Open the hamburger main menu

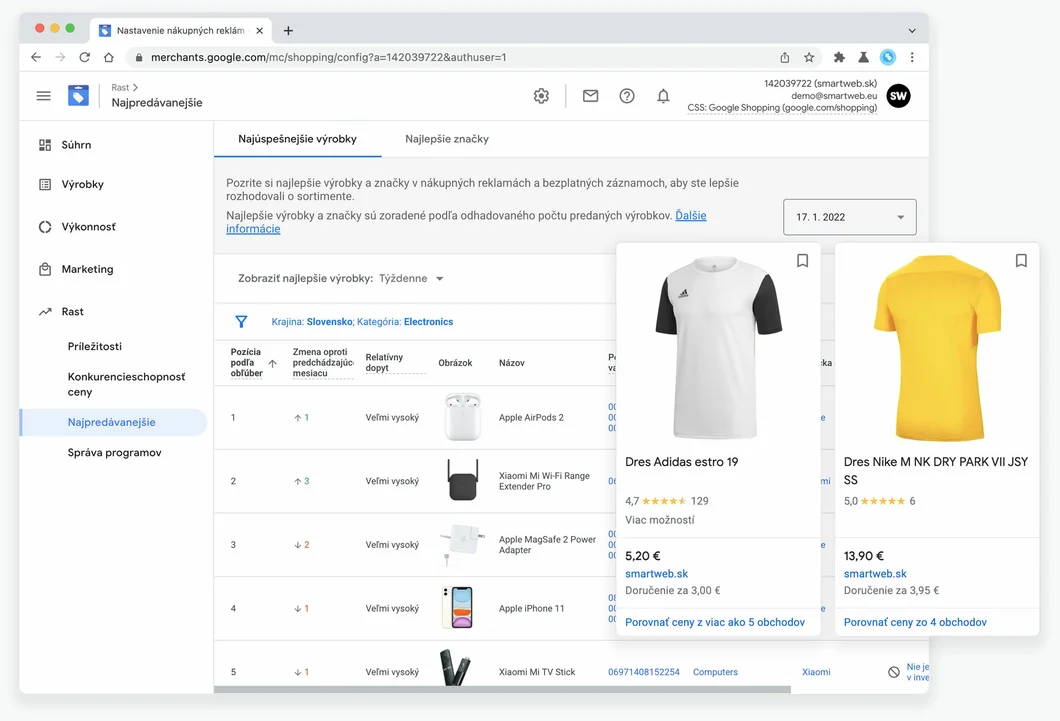tap(43, 96)
